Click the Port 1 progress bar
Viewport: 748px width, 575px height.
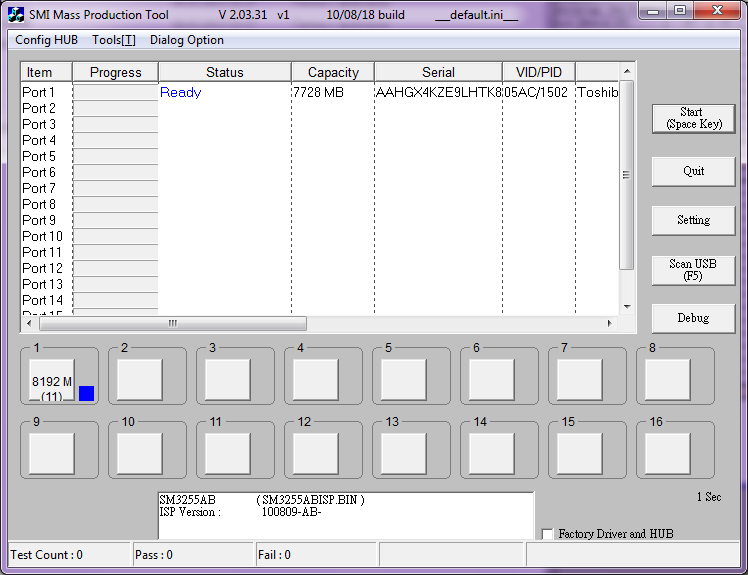pos(115,92)
